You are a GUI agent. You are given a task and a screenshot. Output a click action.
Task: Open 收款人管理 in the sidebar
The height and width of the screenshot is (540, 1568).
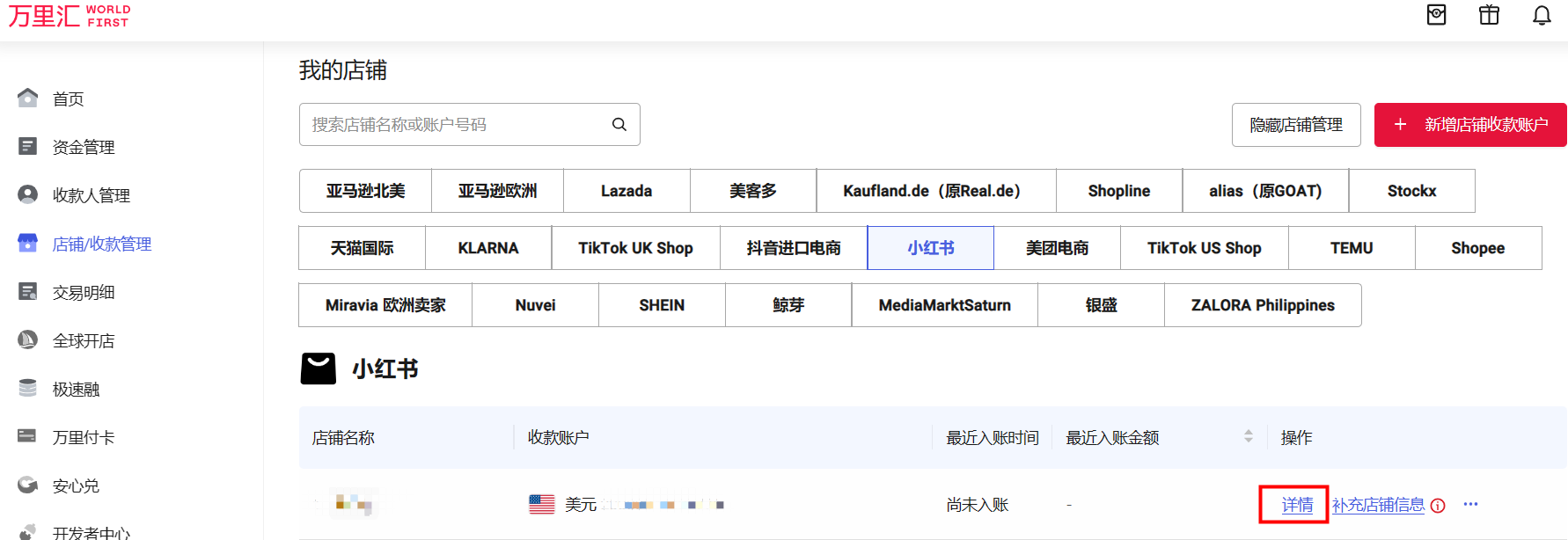tap(91, 196)
